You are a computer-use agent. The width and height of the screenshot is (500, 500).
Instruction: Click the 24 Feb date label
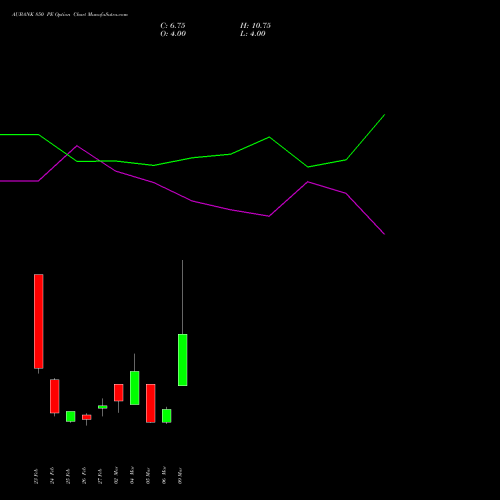52,476
